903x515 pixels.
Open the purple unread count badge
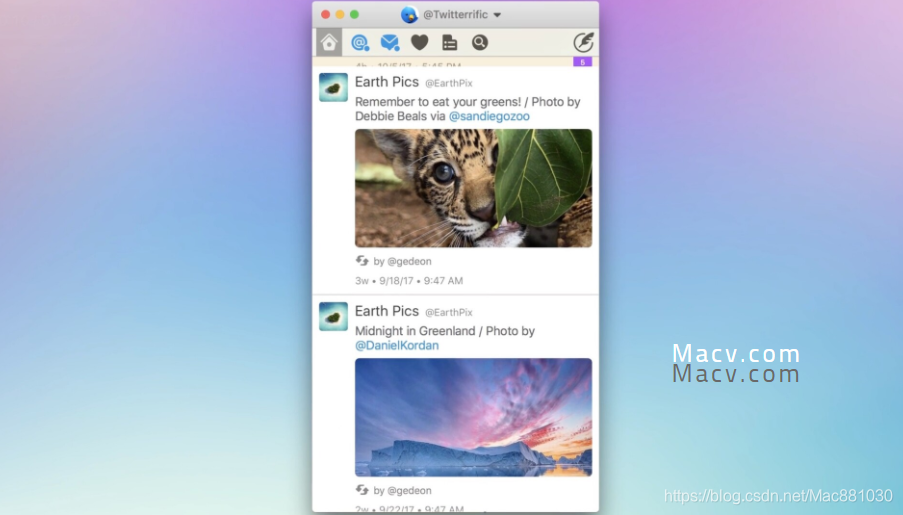coord(582,62)
